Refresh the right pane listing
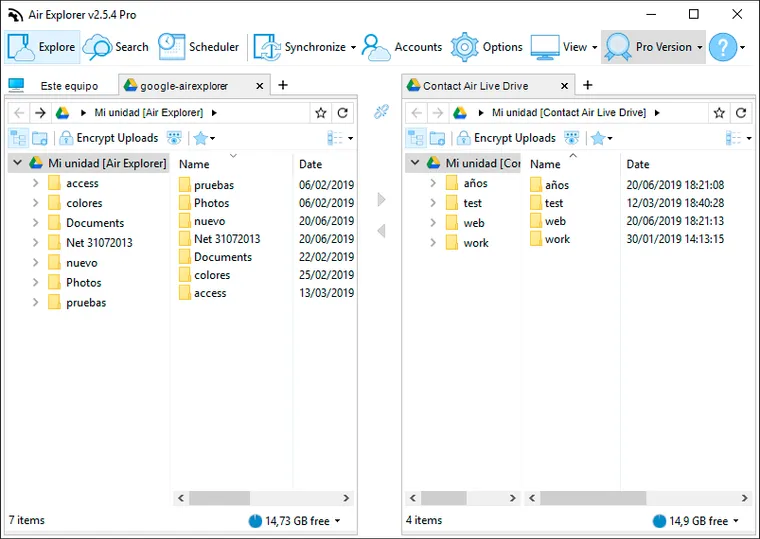Screen dimensions: 760x539 pos(741,113)
